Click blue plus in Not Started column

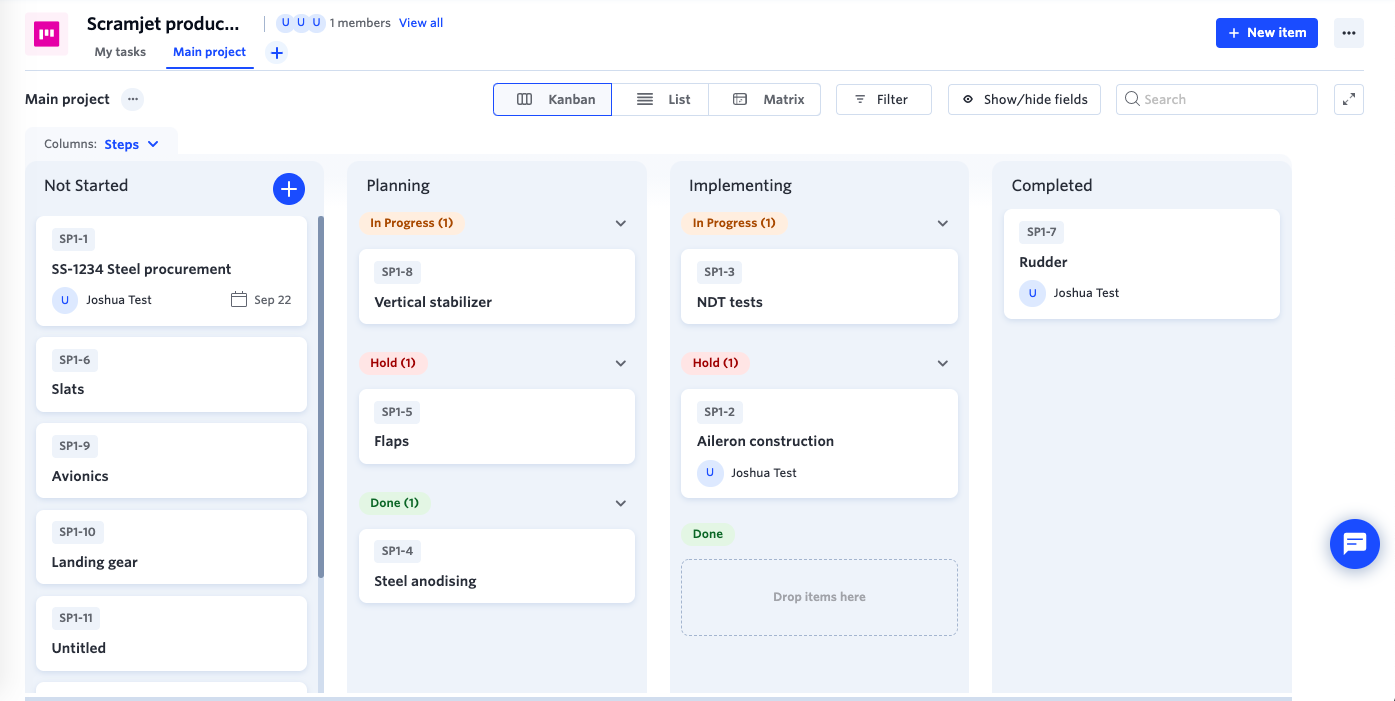click(x=288, y=188)
